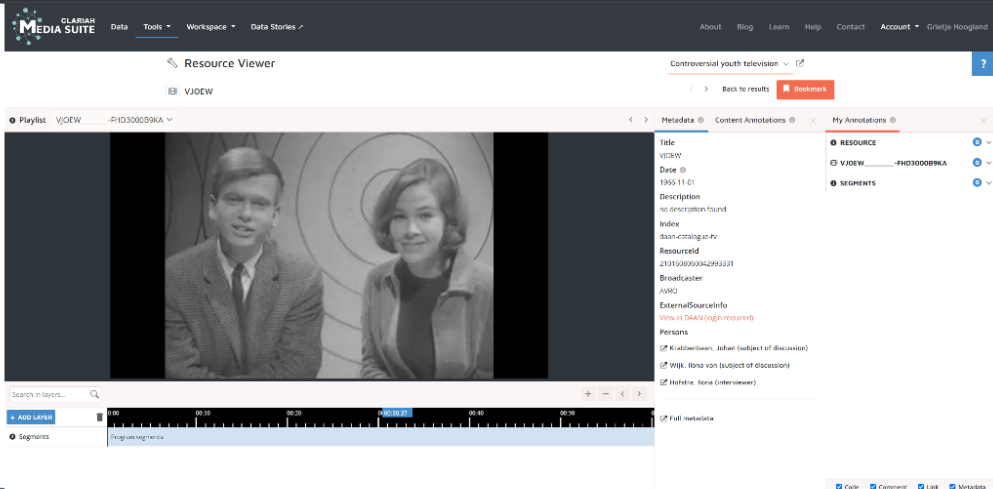Screen dimensions: 993x489
Task: Switch to the Content Annotations tab
Action: click(750, 120)
